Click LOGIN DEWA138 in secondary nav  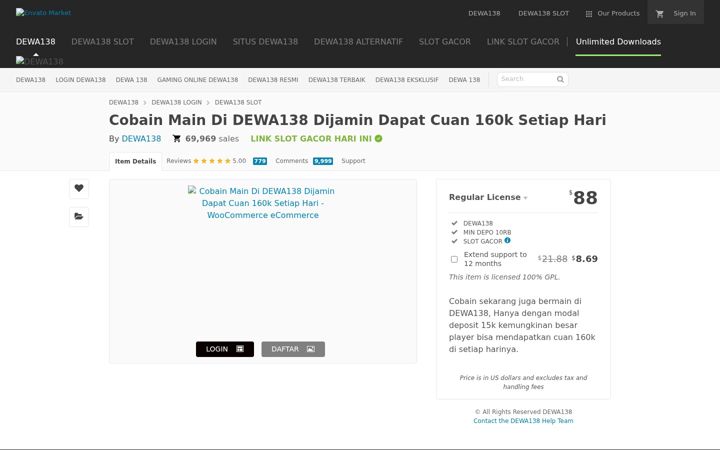point(80,79)
